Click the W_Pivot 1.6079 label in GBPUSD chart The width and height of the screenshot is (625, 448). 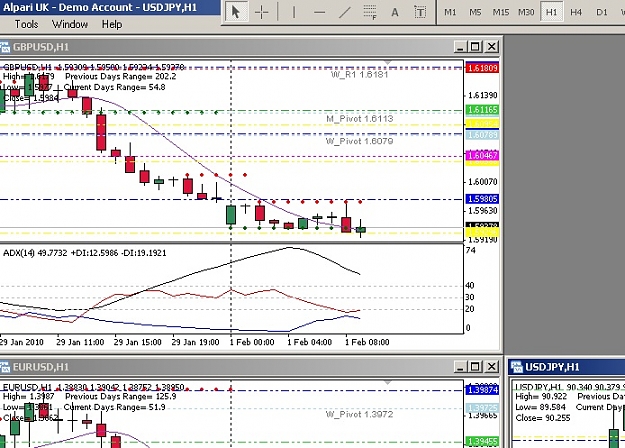pos(360,141)
